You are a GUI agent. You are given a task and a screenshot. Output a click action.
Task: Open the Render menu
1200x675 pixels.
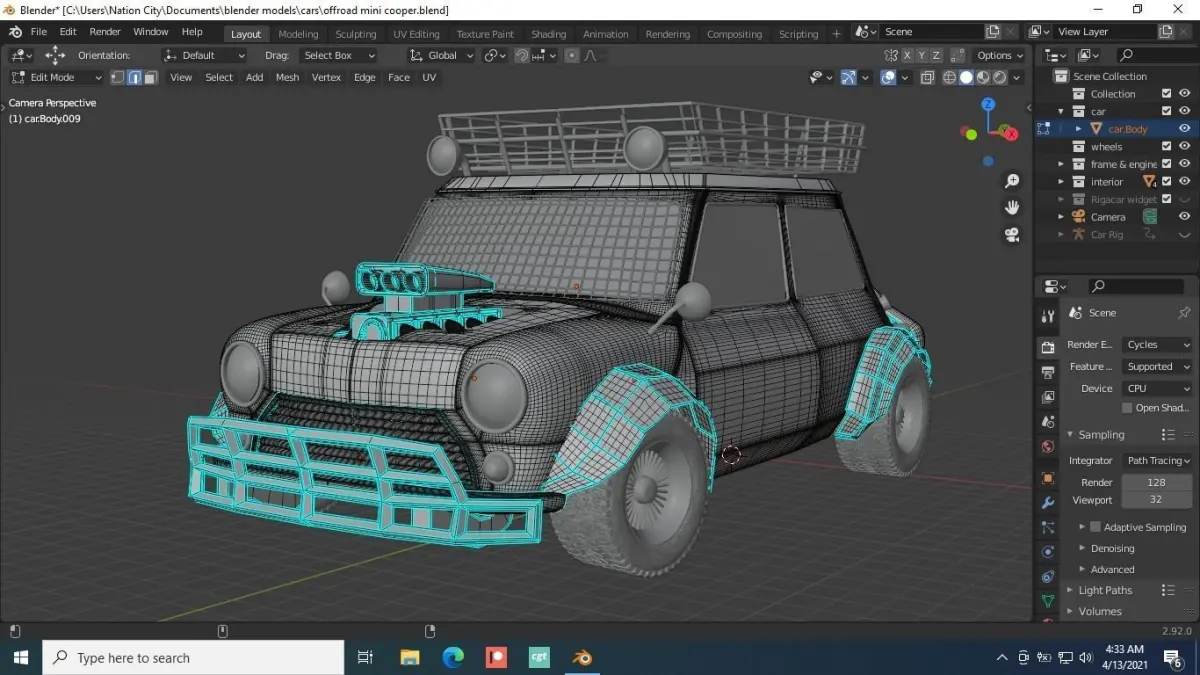[105, 32]
